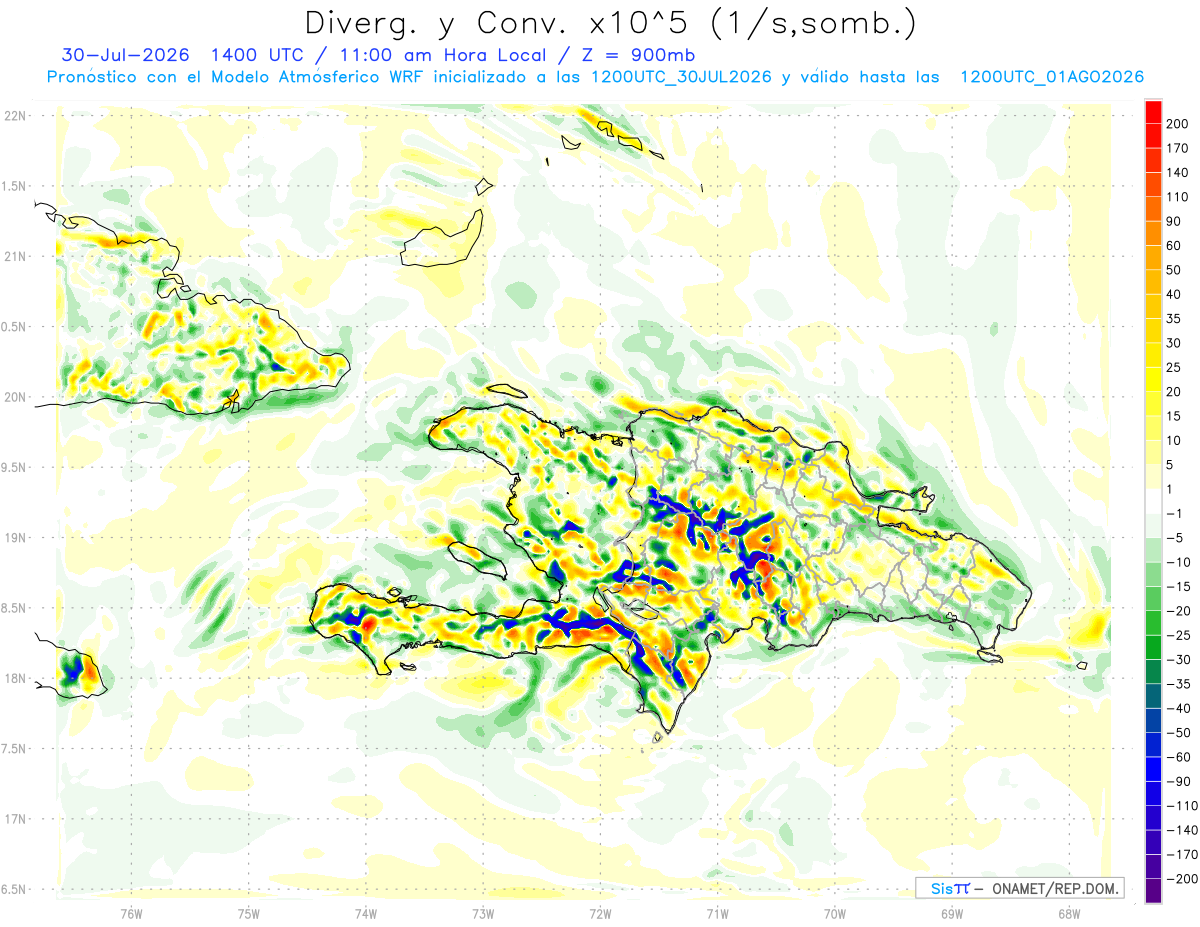Click the colorbar label positive "200"
Viewport: 1200px width, 927px height.
coord(1178,124)
